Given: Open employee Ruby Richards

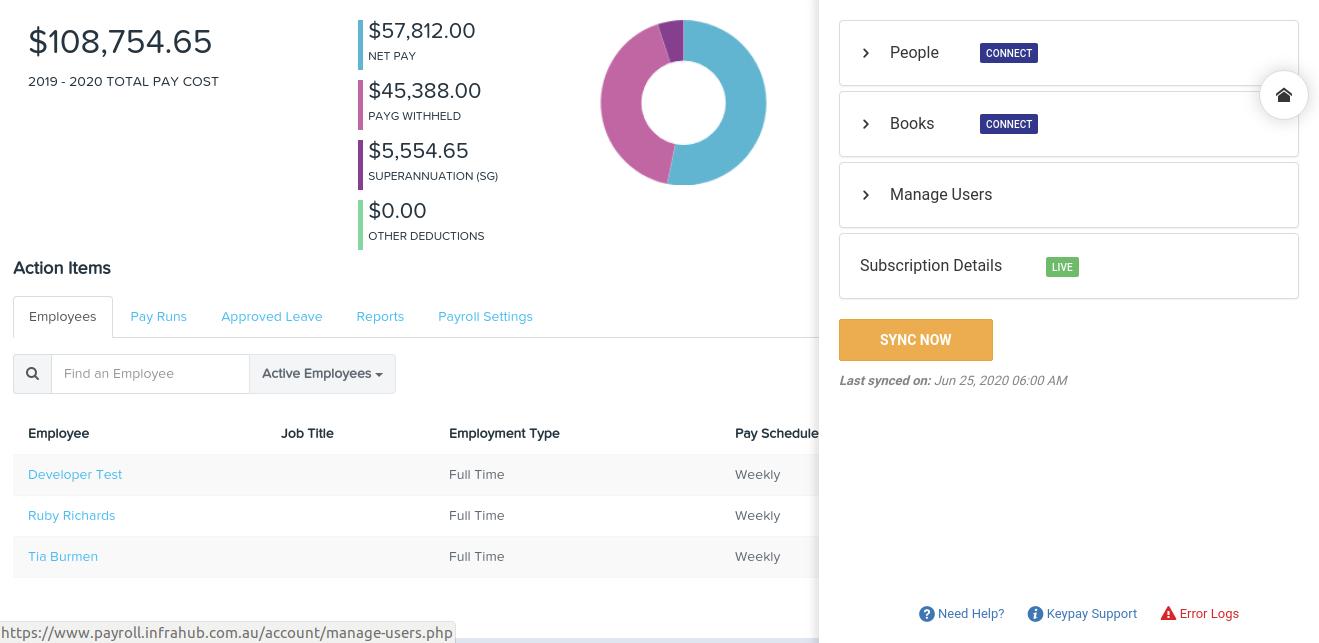Looking at the screenshot, I should 71,515.
